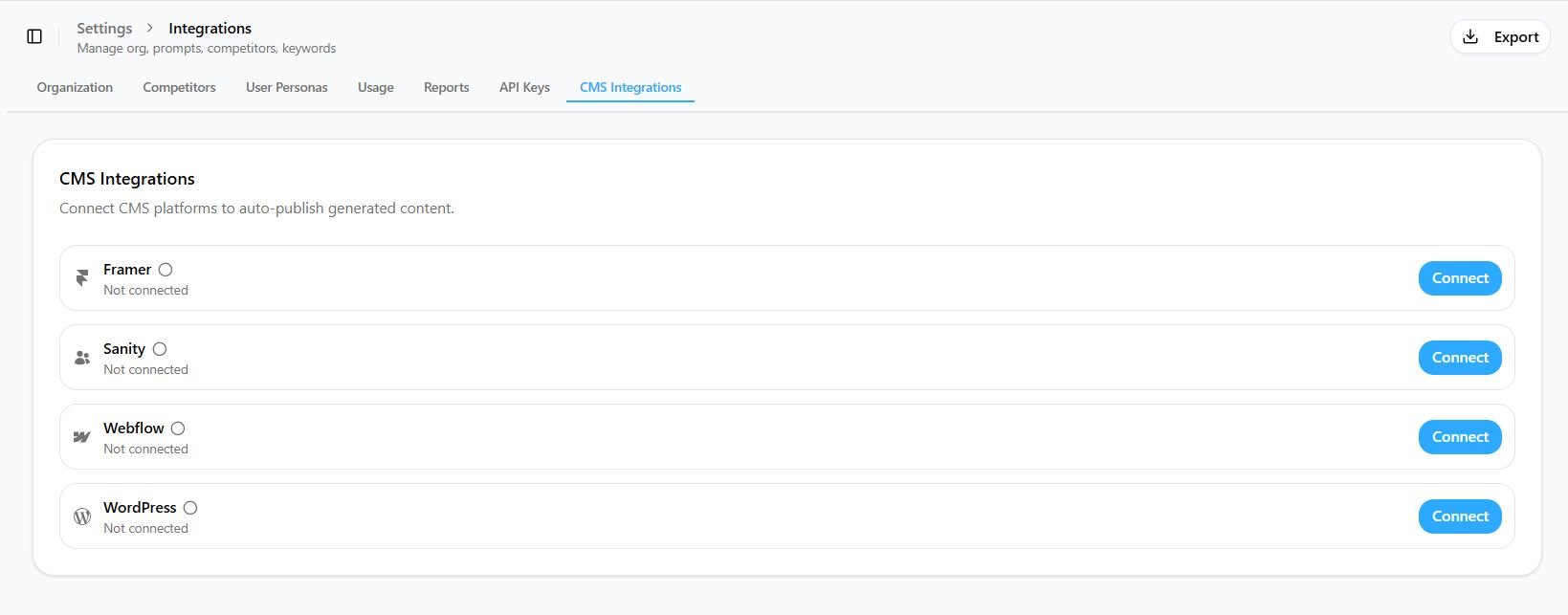The image size is (1568, 615).
Task: Click the Sanity name label
Action: (x=124, y=349)
